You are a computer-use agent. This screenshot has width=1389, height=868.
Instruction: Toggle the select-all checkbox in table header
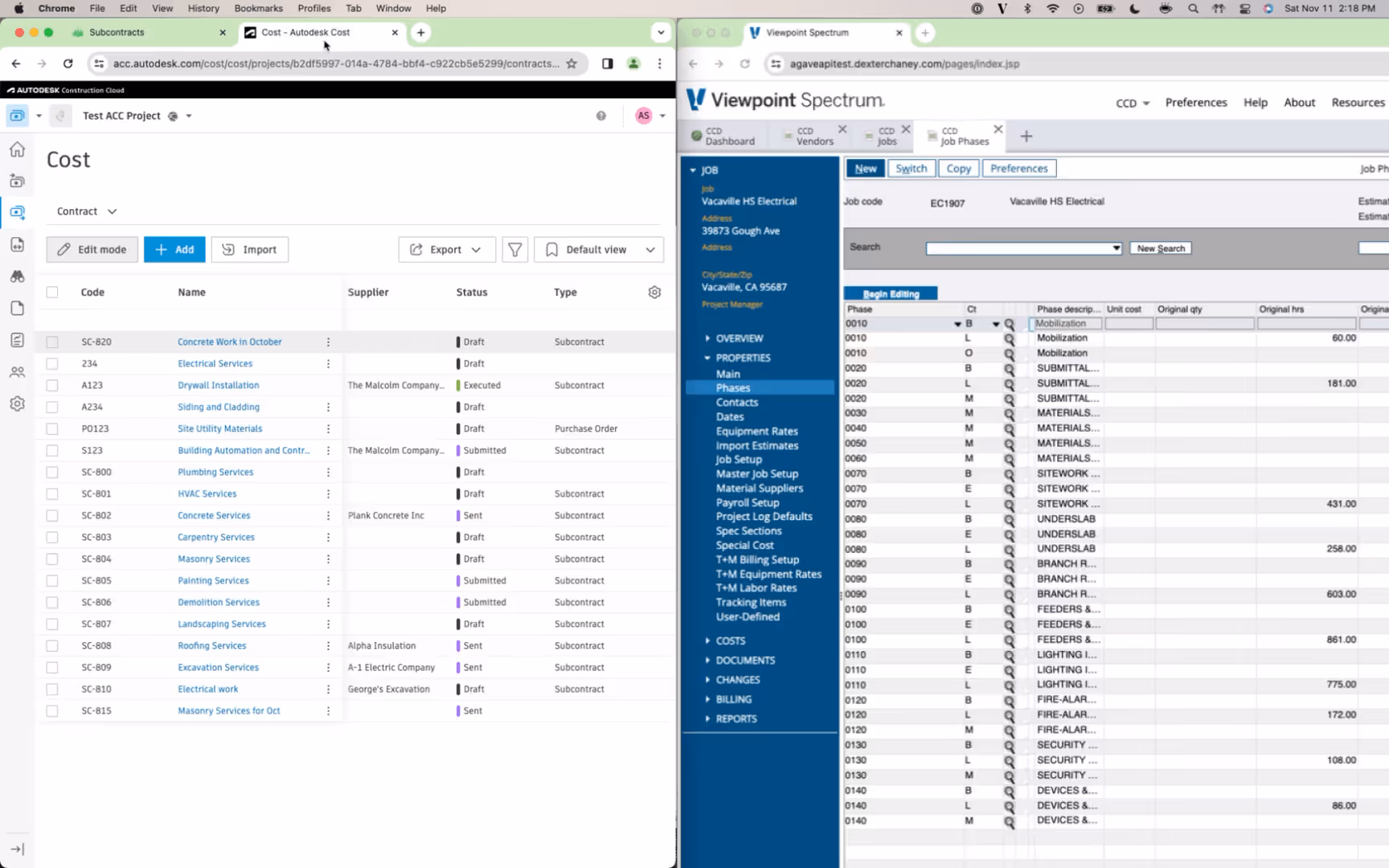pos(52,293)
